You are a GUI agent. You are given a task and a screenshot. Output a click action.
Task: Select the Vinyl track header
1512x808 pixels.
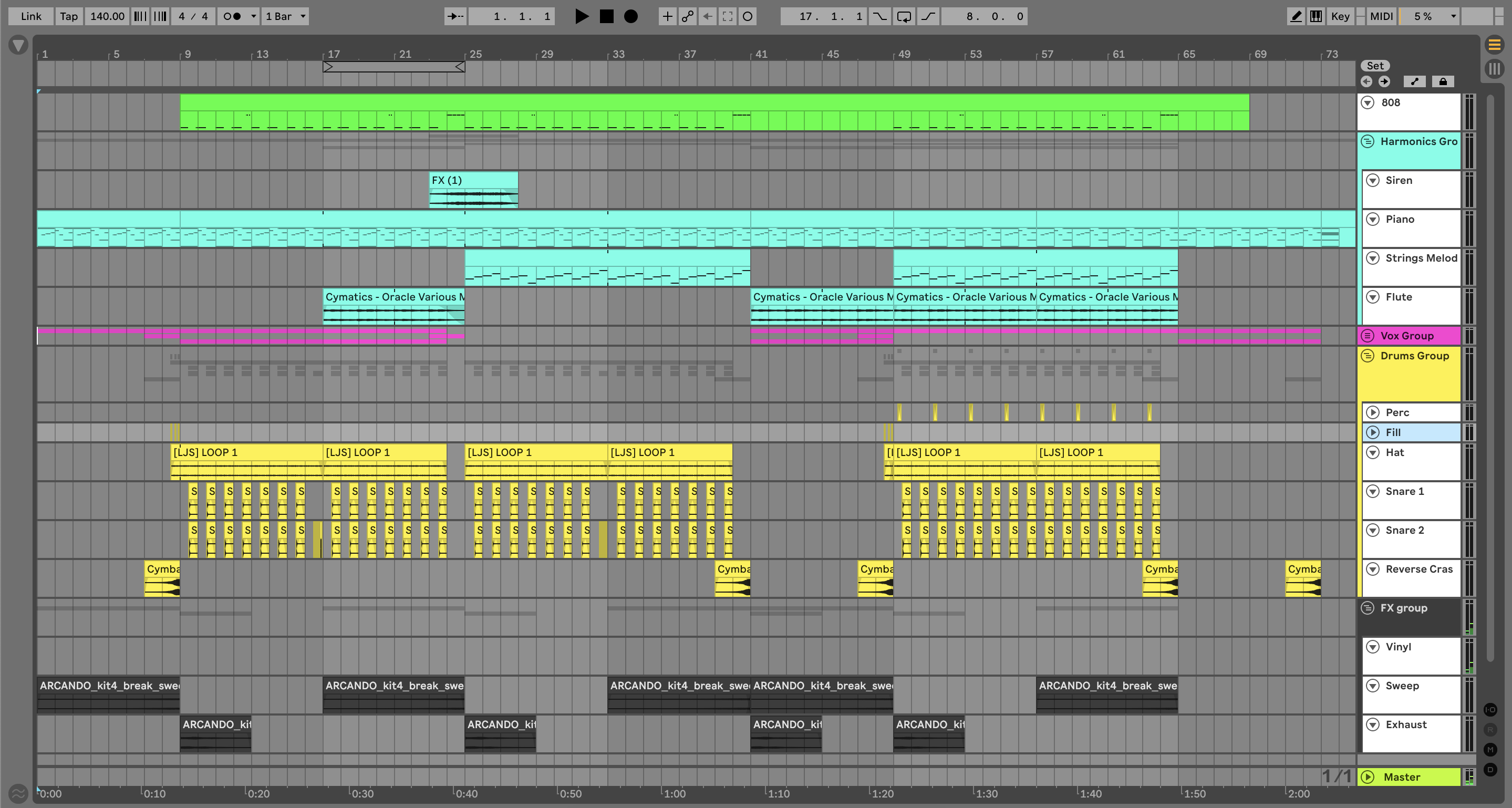click(1411, 656)
